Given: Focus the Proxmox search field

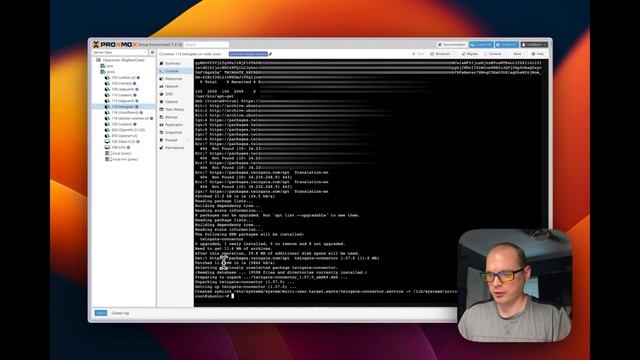Looking at the screenshot, I should tap(206, 44).
